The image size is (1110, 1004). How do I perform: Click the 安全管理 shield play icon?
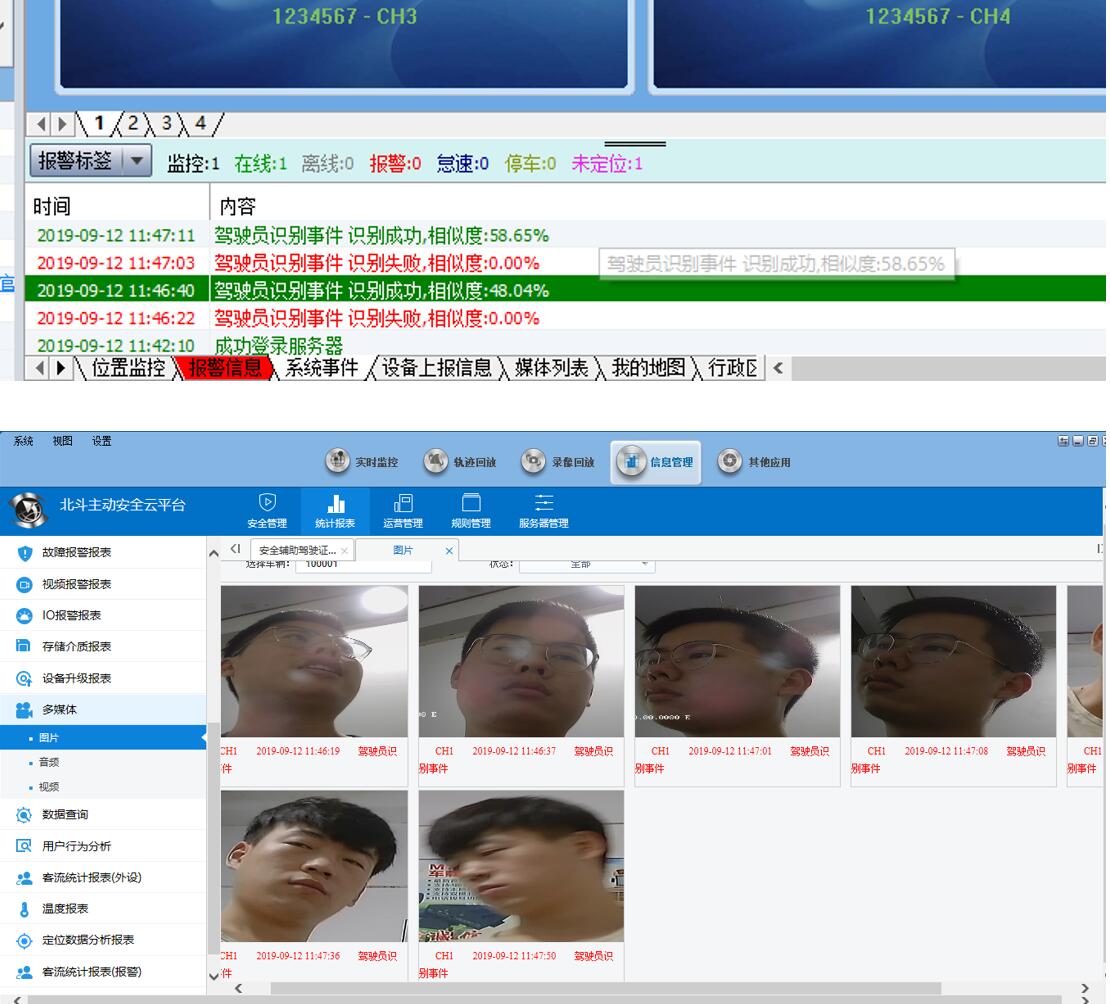267,503
